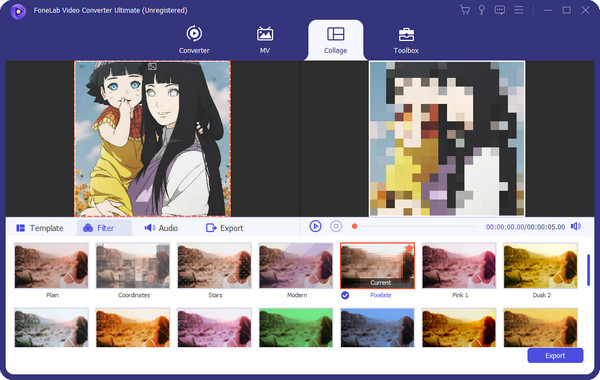Click the register key icon

pyautogui.click(x=482, y=10)
